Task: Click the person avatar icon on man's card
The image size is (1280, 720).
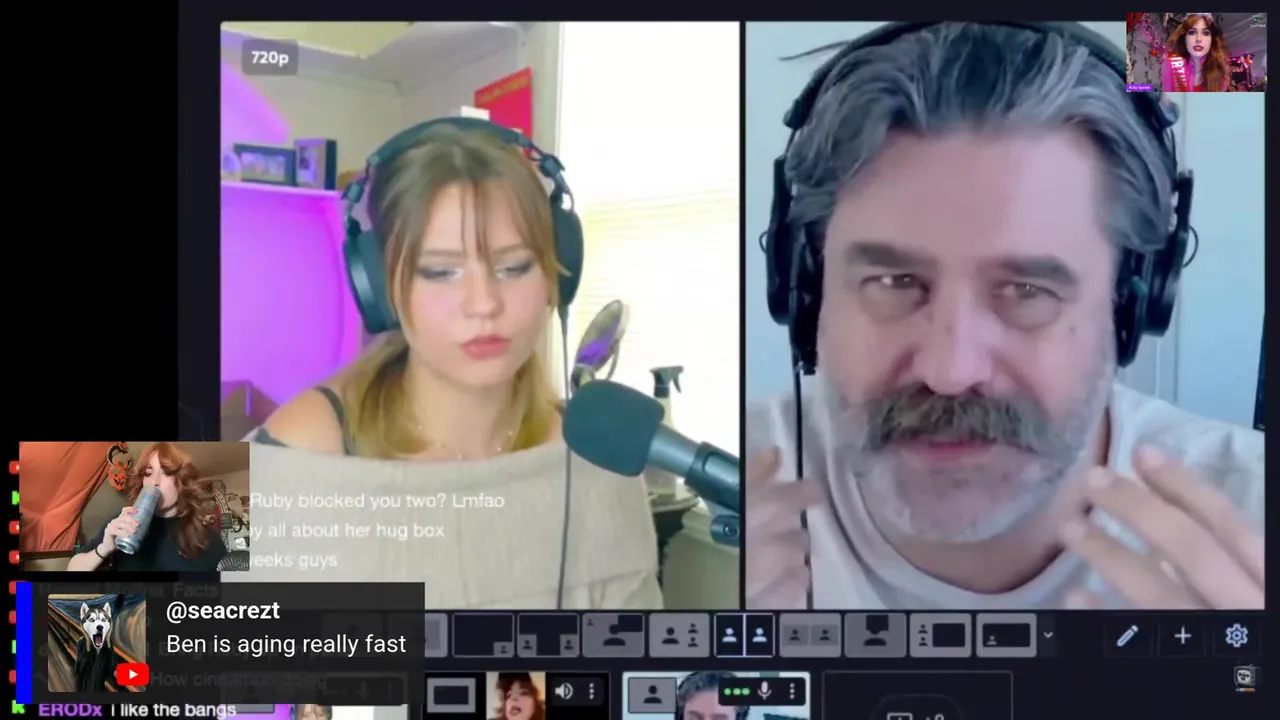Action: 652,694
